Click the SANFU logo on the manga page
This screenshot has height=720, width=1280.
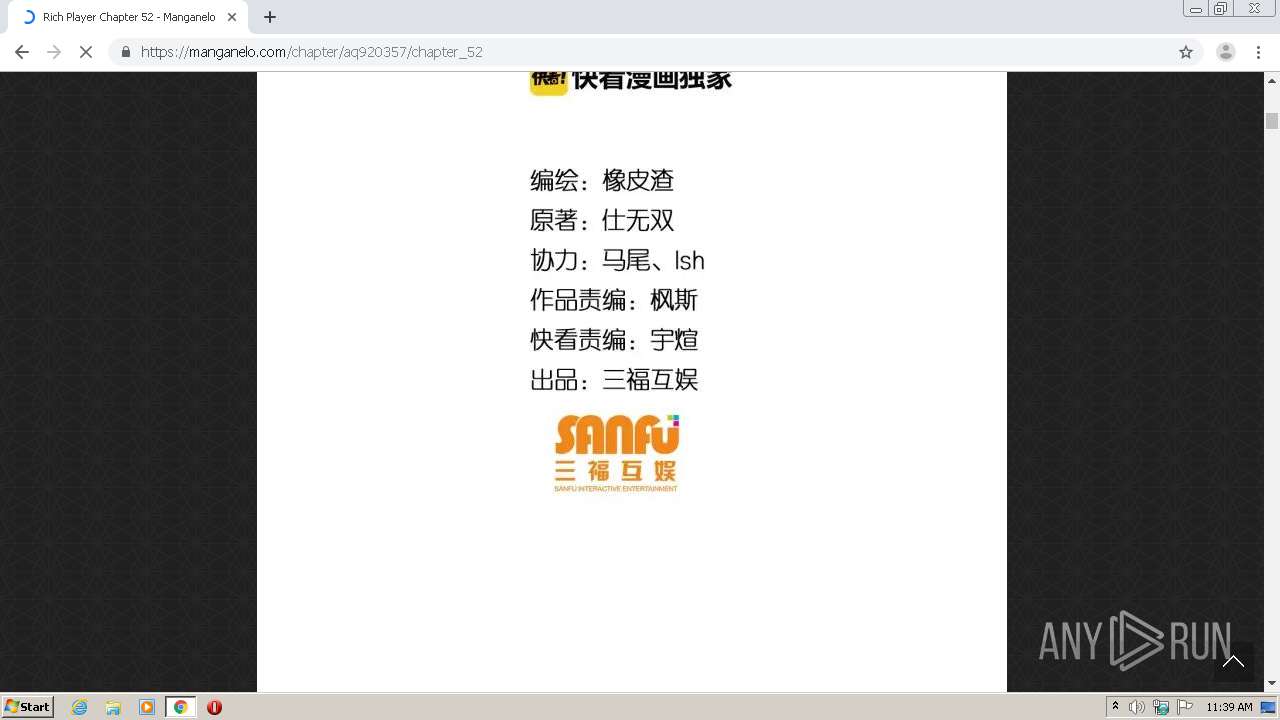(616, 453)
